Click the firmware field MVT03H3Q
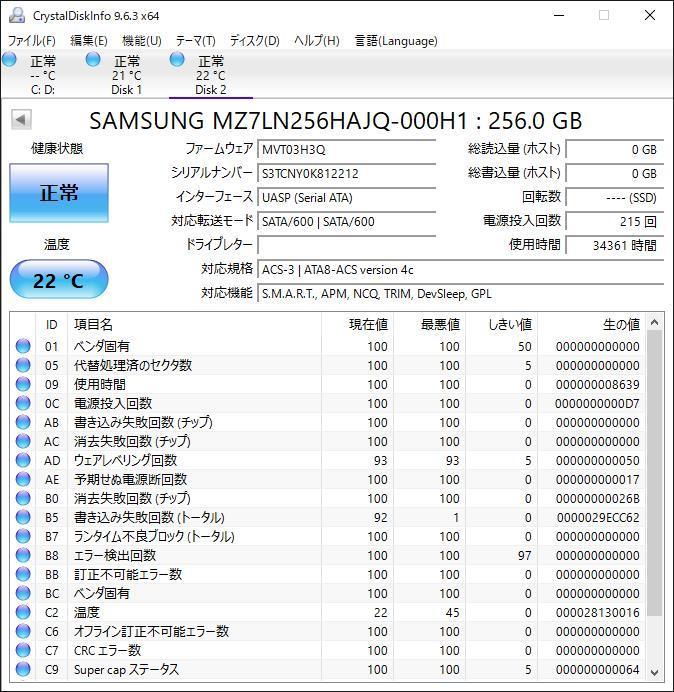This screenshot has width=674, height=692. [x=346, y=150]
